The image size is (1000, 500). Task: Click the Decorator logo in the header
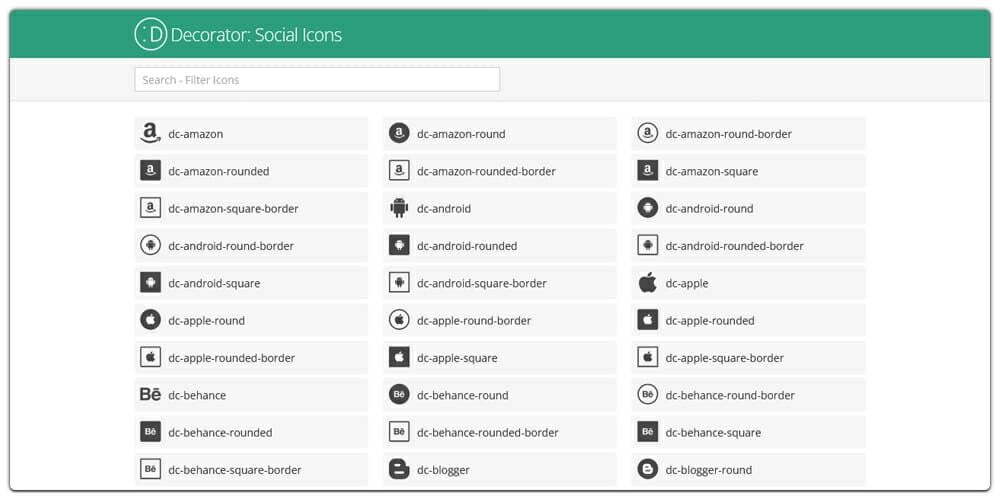click(151, 34)
